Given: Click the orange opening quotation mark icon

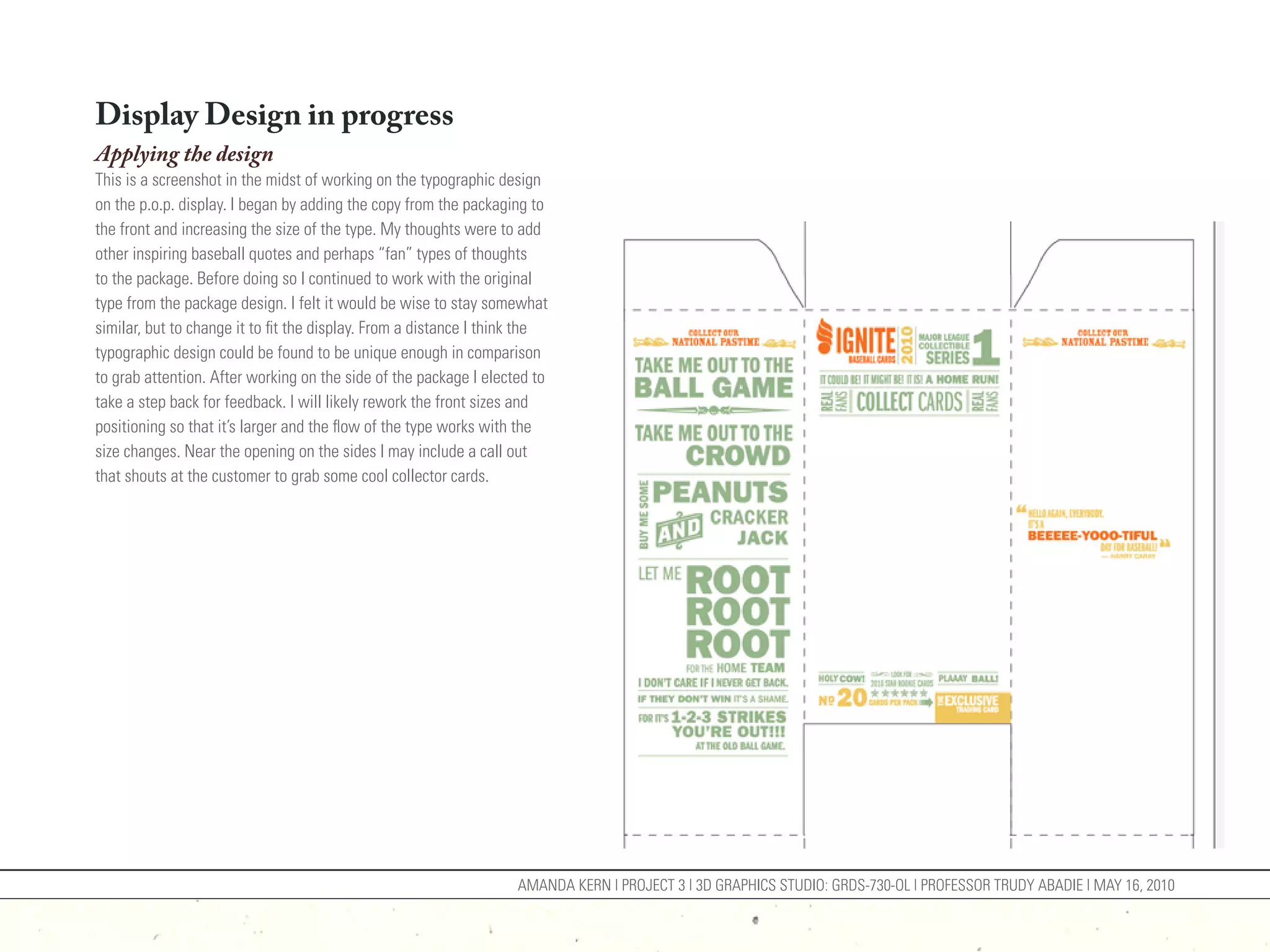Looking at the screenshot, I should (x=1021, y=509).
